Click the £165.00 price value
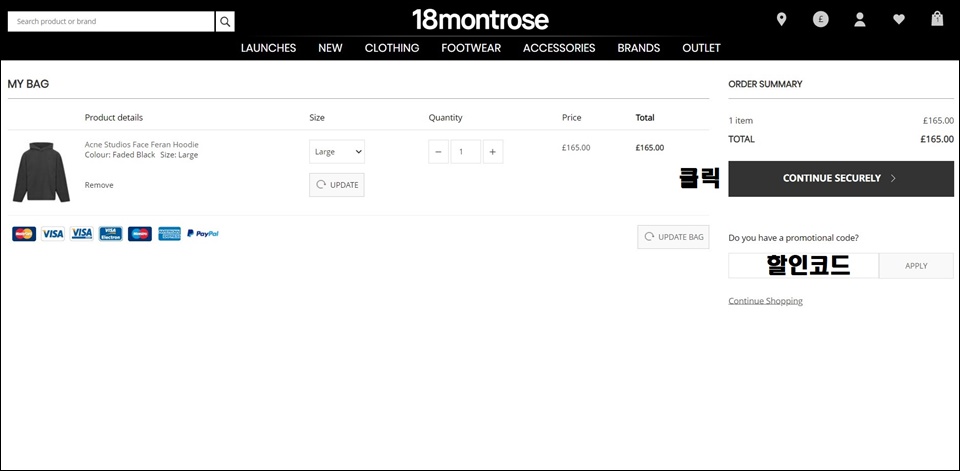Image resolution: width=960 pixels, height=471 pixels. (576, 148)
